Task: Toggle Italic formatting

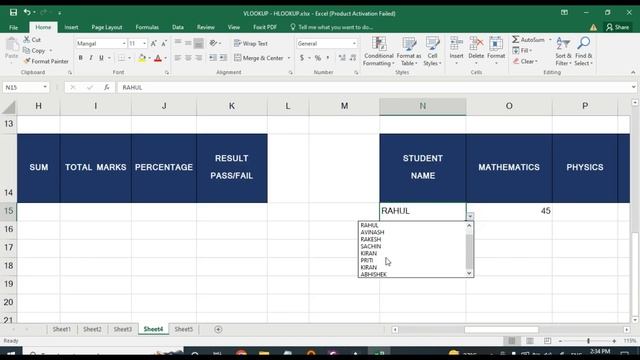Action: [x=91, y=58]
